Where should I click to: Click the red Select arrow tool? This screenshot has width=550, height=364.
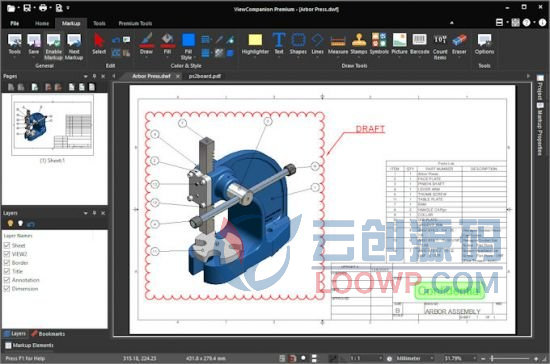[x=99, y=44]
